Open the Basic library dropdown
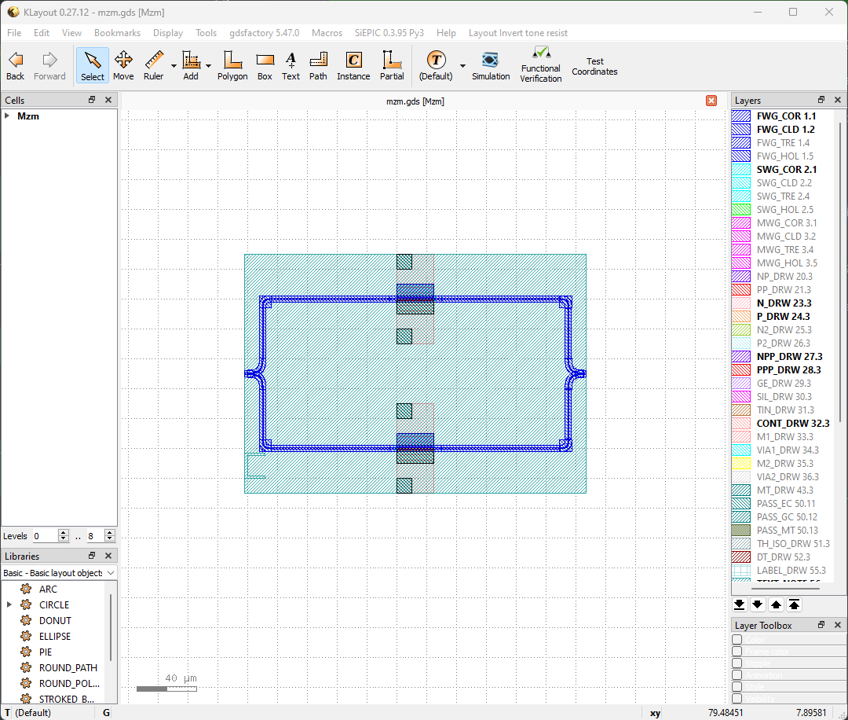The width and height of the screenshot is (848, 720). coord(59,573)
